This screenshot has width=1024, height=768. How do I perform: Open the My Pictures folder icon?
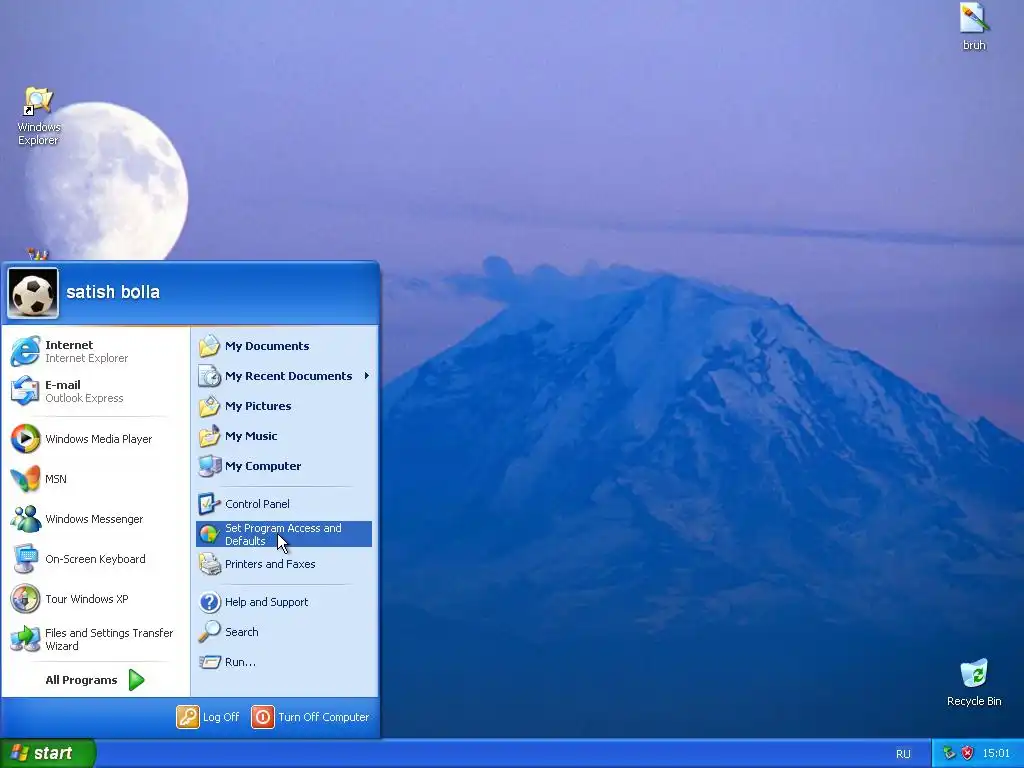point(210,406)
